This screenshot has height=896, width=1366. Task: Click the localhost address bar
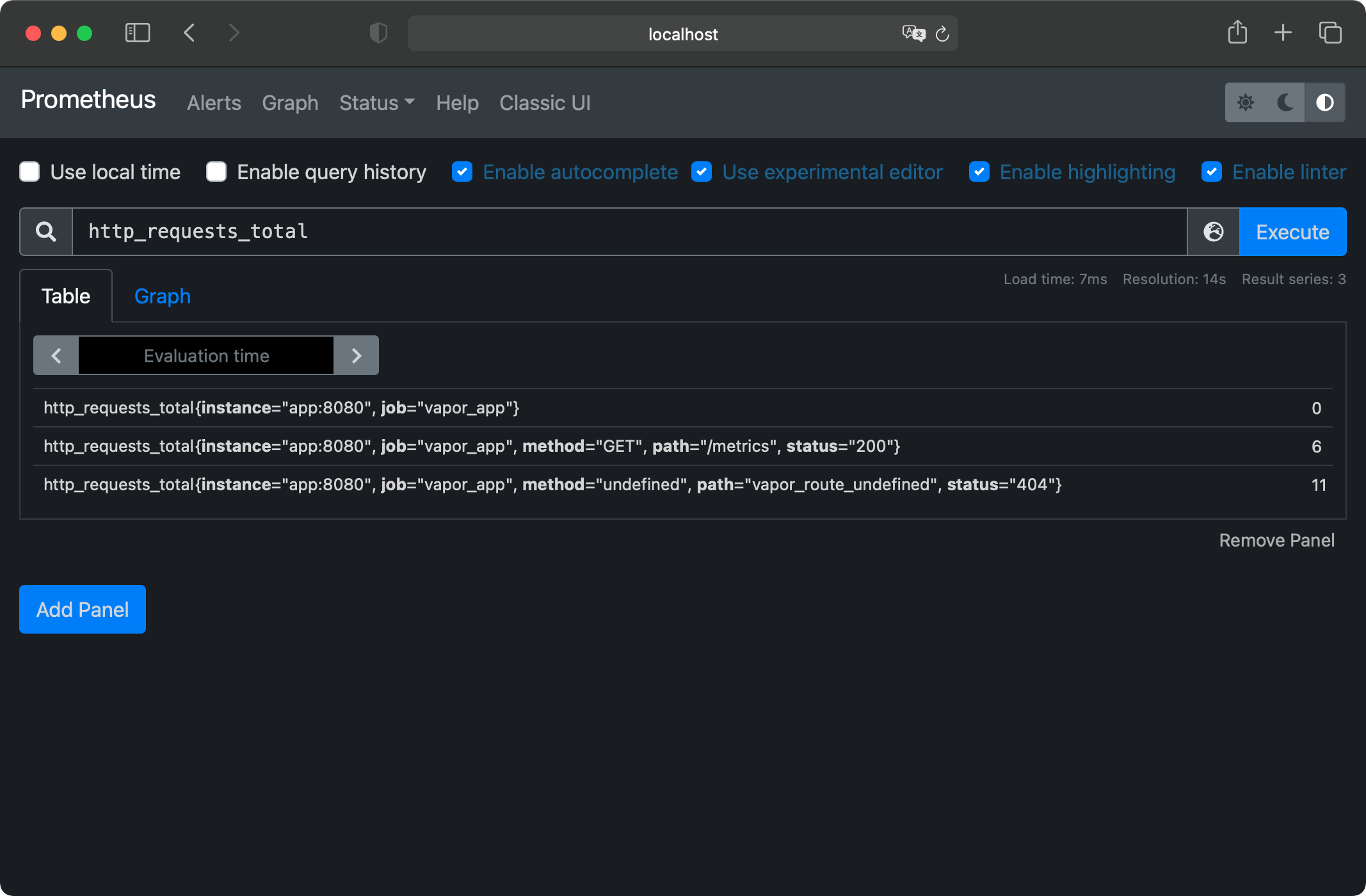pyautogui.click(x=683, y=33)
